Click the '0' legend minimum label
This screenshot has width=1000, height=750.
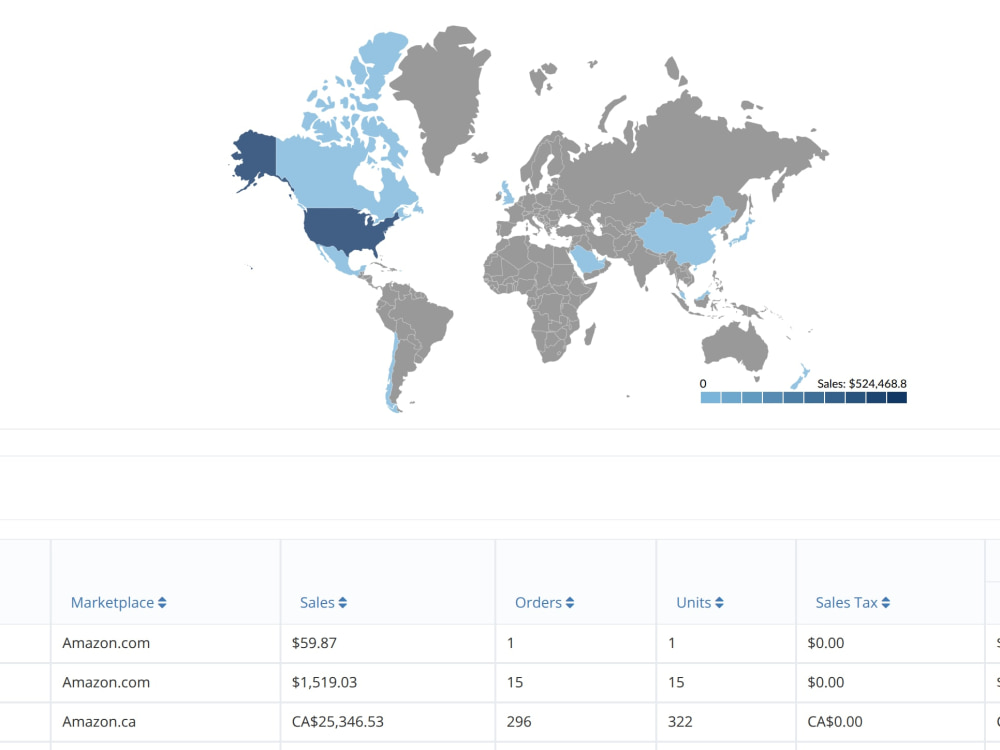point(703,384)
